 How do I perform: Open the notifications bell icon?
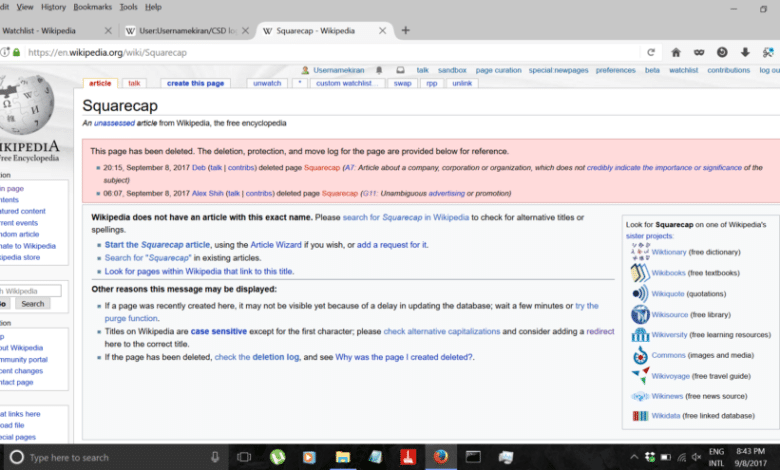coord(379,70)
